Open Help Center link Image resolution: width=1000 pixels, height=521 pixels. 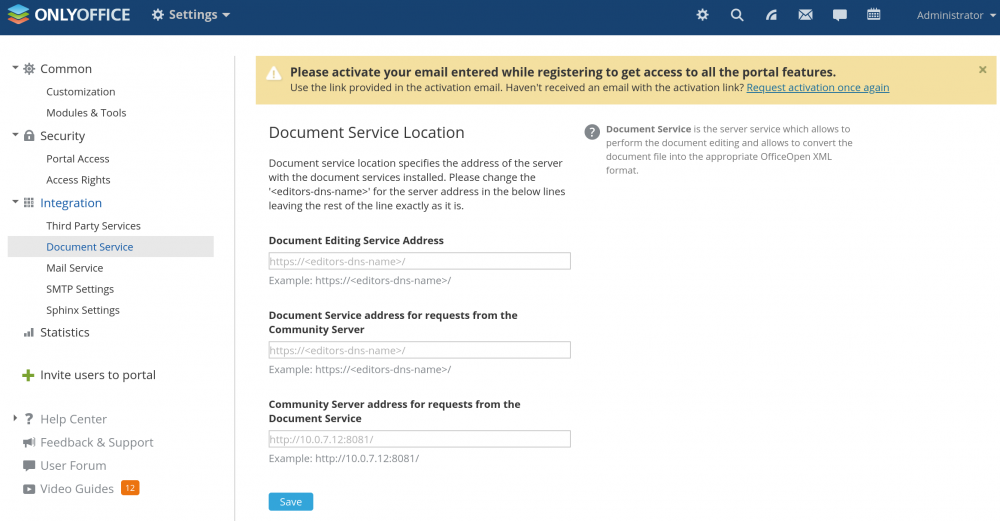73,419
